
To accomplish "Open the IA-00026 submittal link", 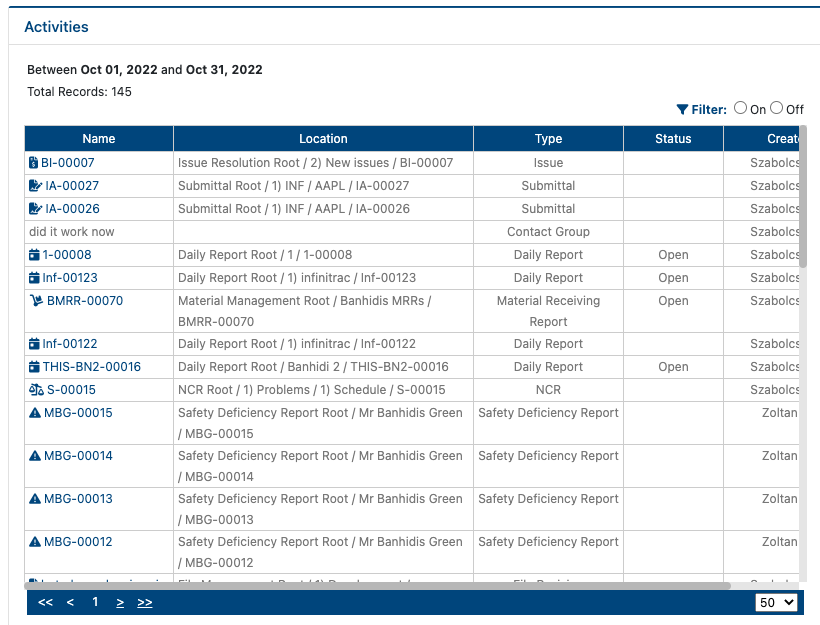I will [x=72, y=209].
